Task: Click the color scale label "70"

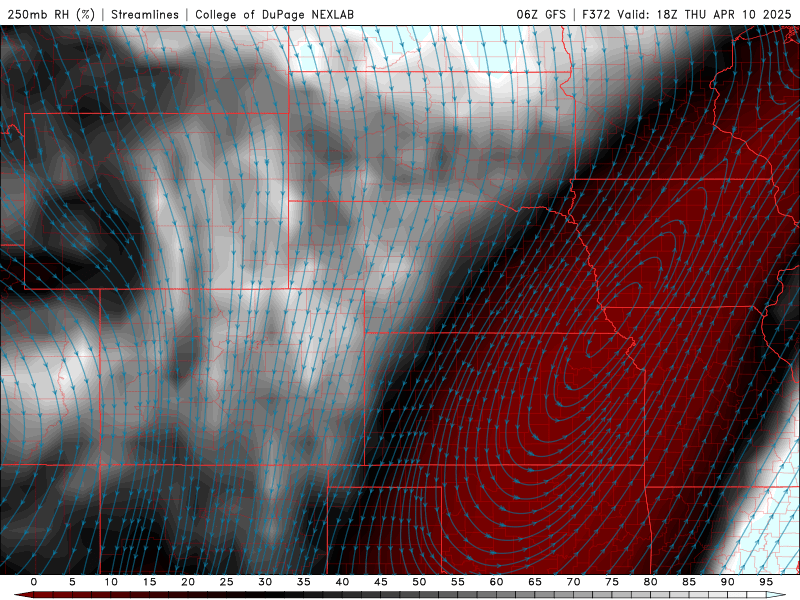Action: 573,582
